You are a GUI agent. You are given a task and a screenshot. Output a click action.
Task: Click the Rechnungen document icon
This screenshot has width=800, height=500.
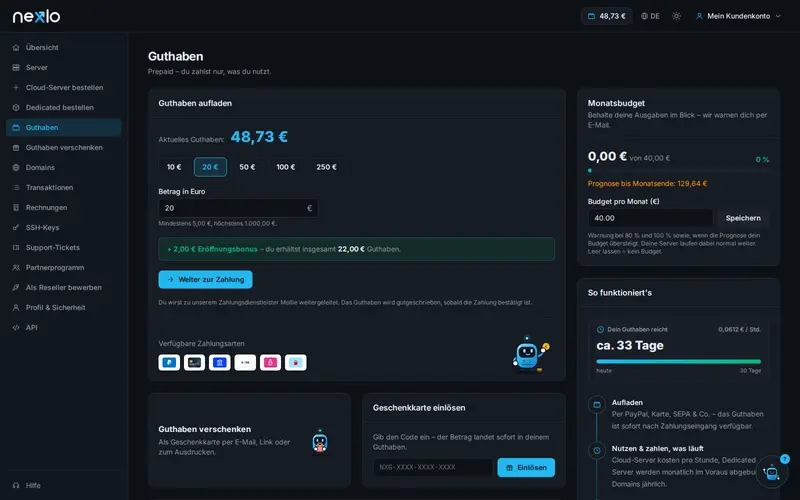coord(16,208)
